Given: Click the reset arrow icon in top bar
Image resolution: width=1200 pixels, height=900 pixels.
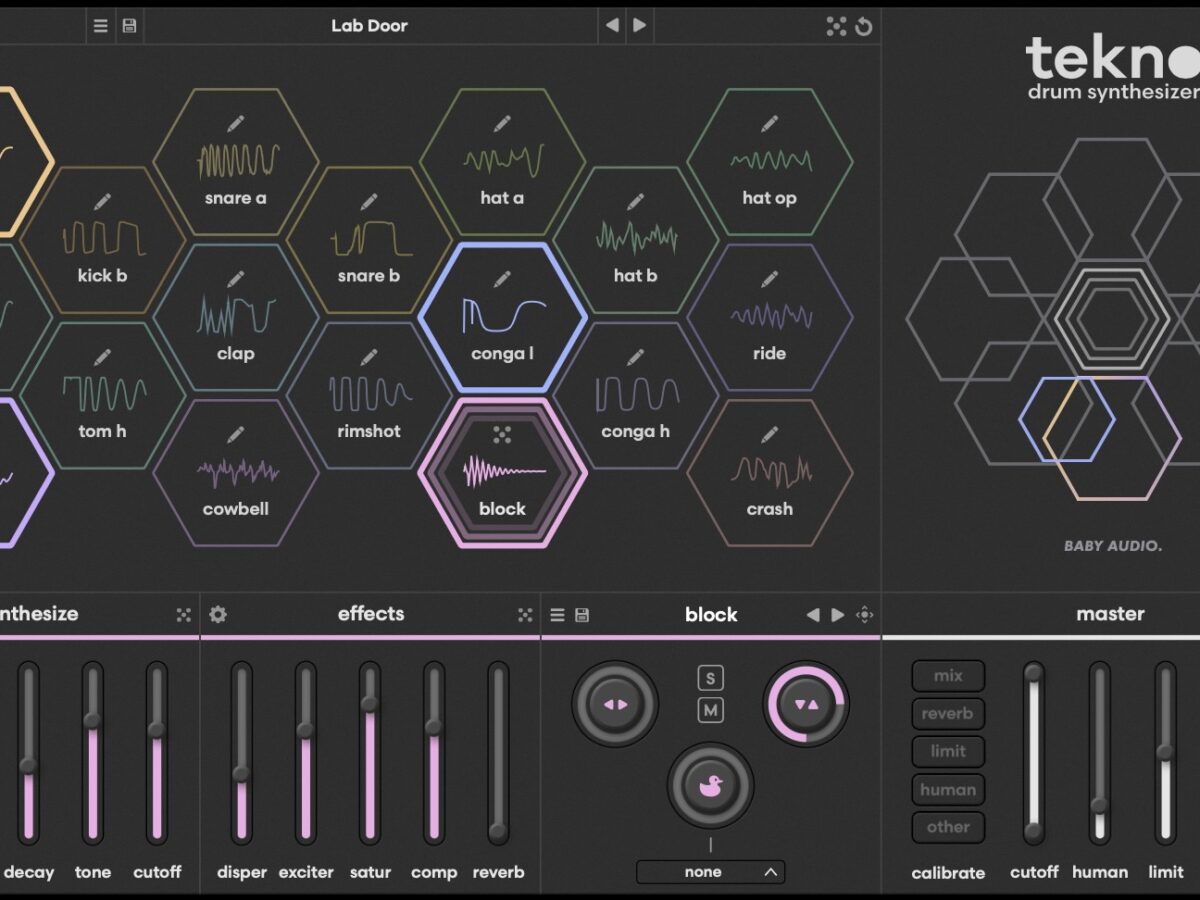Looking at the screenshot, I should coord(864,27).
